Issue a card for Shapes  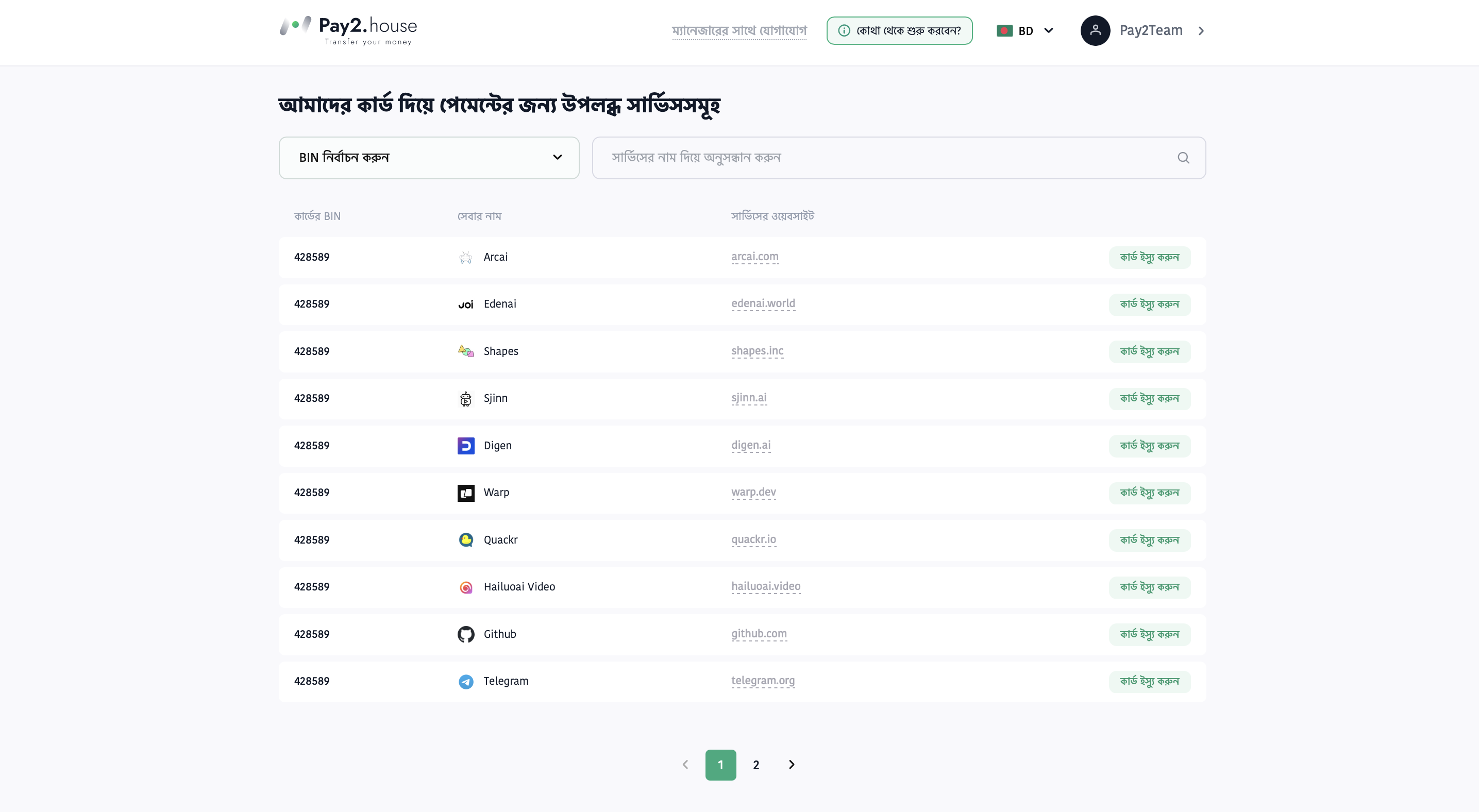(1149, 351)
